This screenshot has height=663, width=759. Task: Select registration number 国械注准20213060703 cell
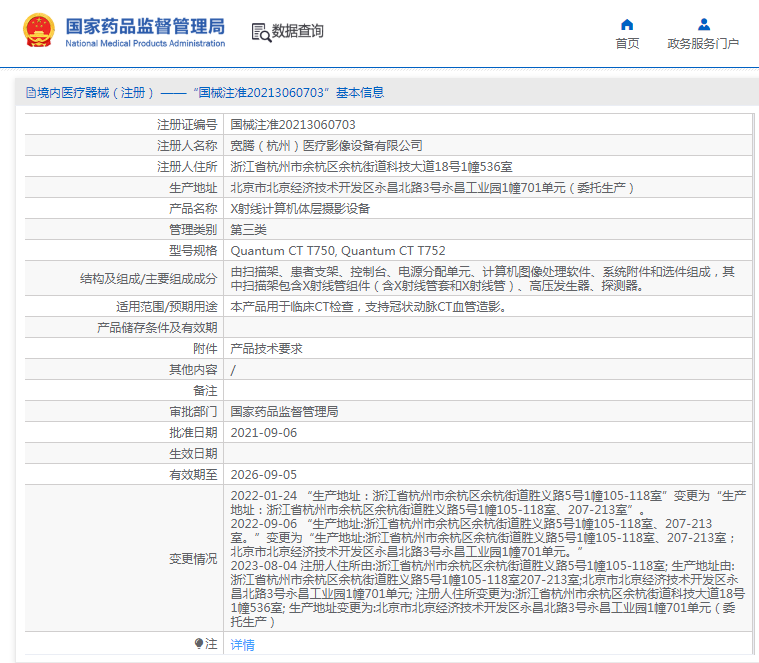pyautogui.click(x=293, y=125)
